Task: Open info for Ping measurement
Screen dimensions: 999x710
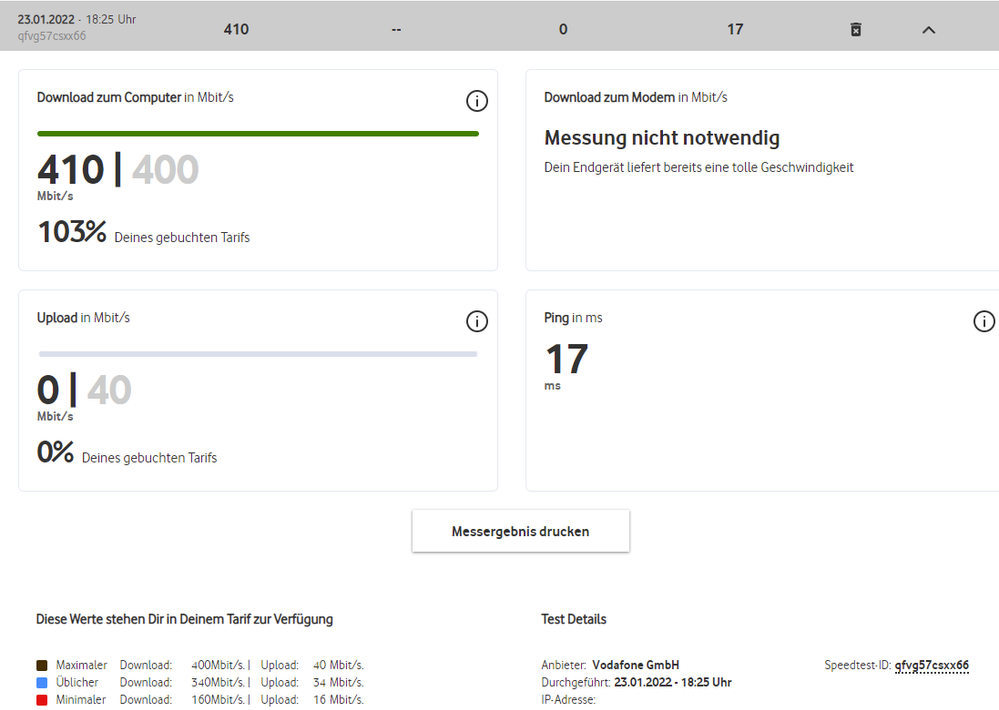Action: 984,321
